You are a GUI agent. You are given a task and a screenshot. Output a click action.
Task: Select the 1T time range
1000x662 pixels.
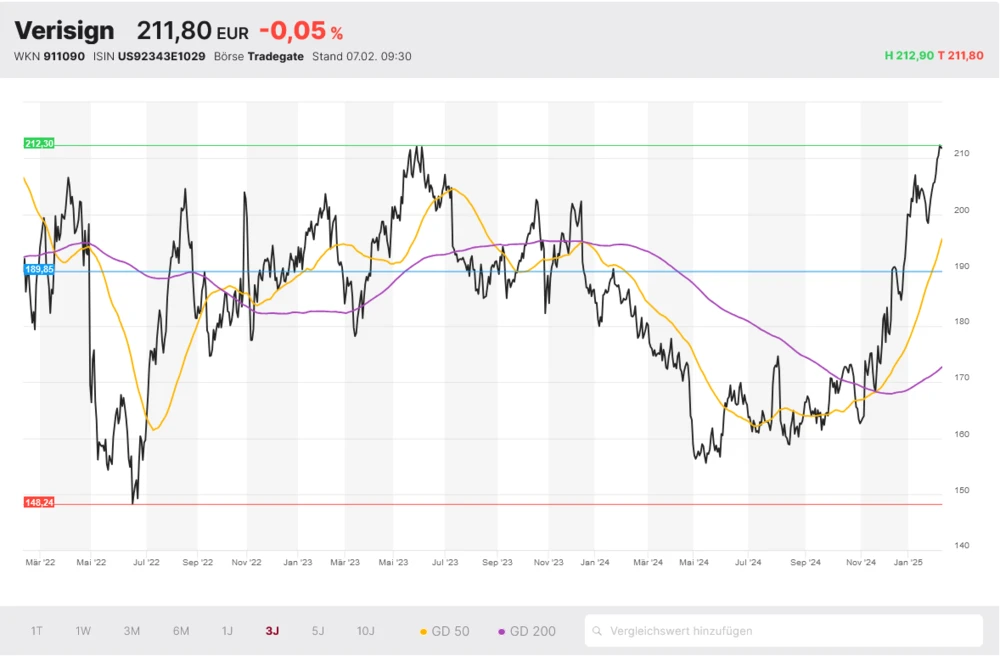click(37, 631)
